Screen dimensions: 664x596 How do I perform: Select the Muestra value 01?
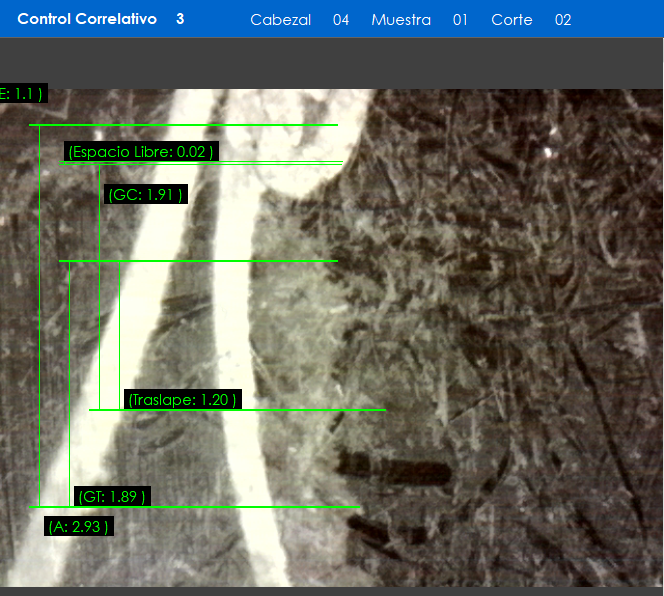tap(460, 20)
